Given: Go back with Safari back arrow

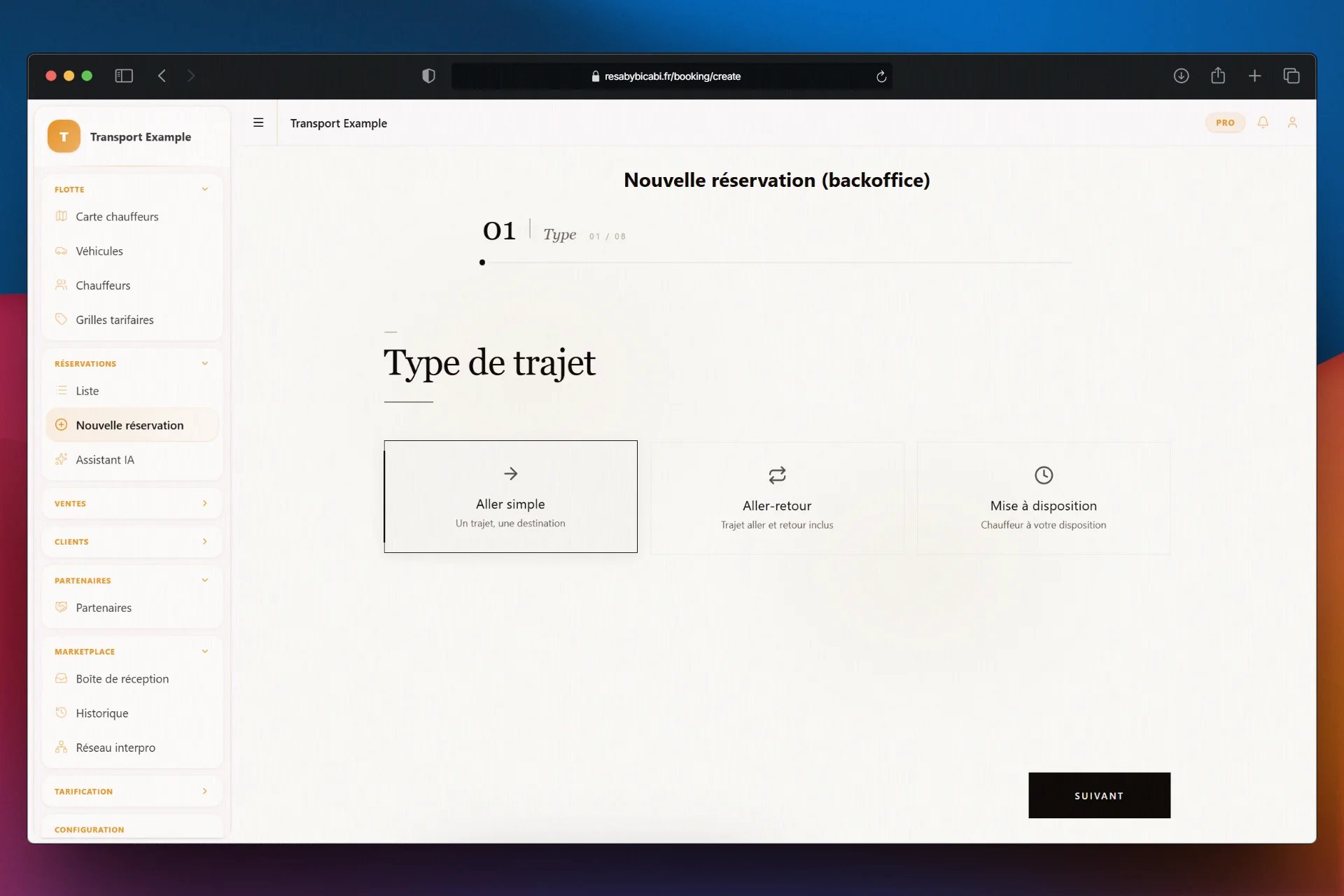Looking at the screenshot, I should [x=162, y=76].
